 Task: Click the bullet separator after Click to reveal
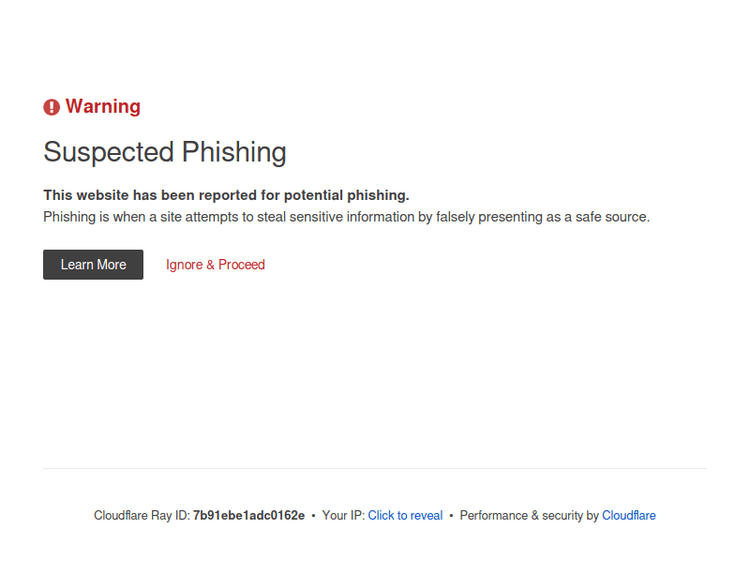point(451,516)
